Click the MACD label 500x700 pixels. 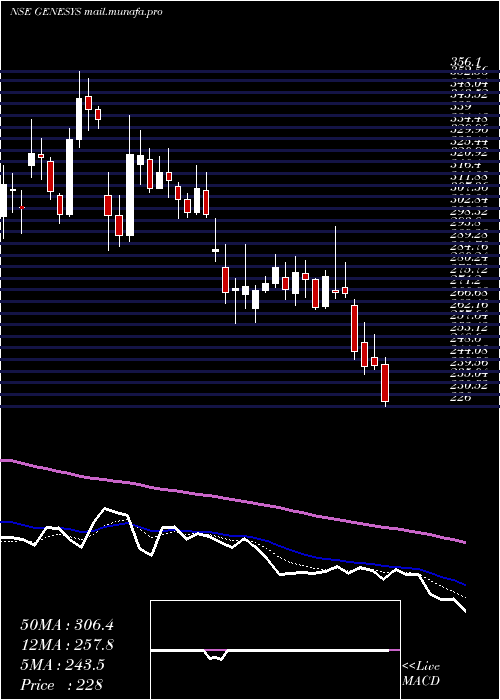(x=421, y=681)
